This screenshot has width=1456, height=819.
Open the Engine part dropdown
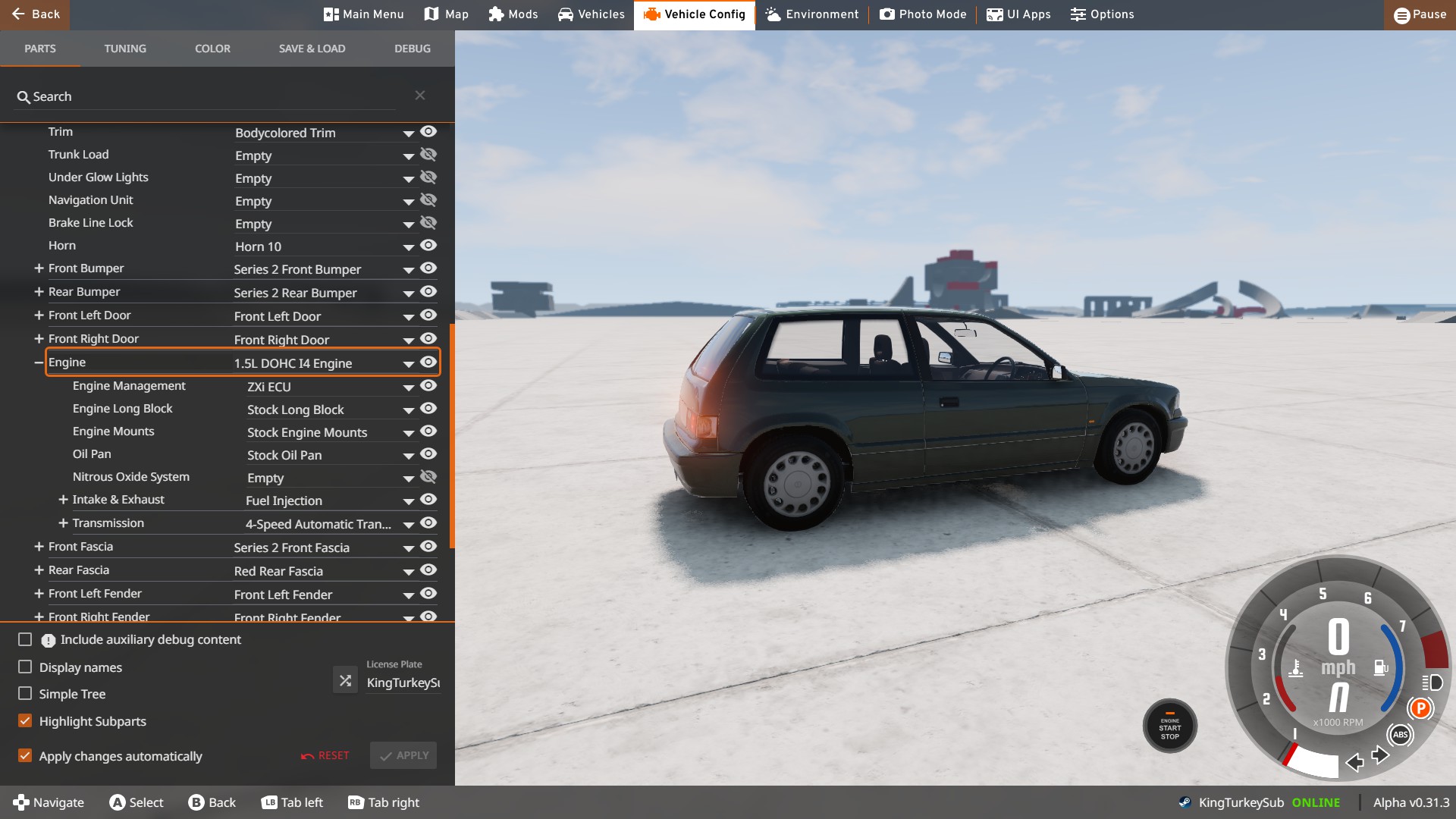(408, 364)
